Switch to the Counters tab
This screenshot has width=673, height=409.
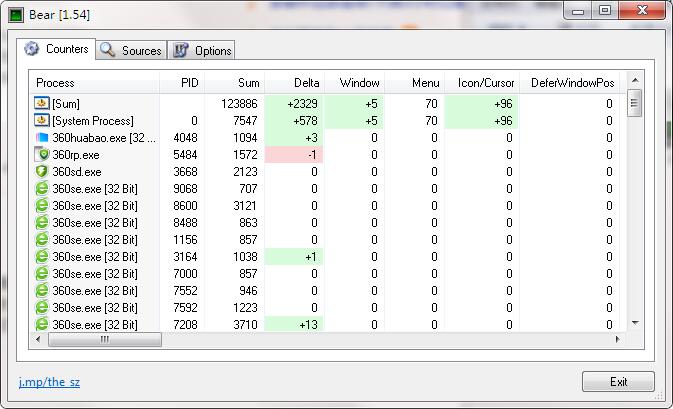pos(56,49)
